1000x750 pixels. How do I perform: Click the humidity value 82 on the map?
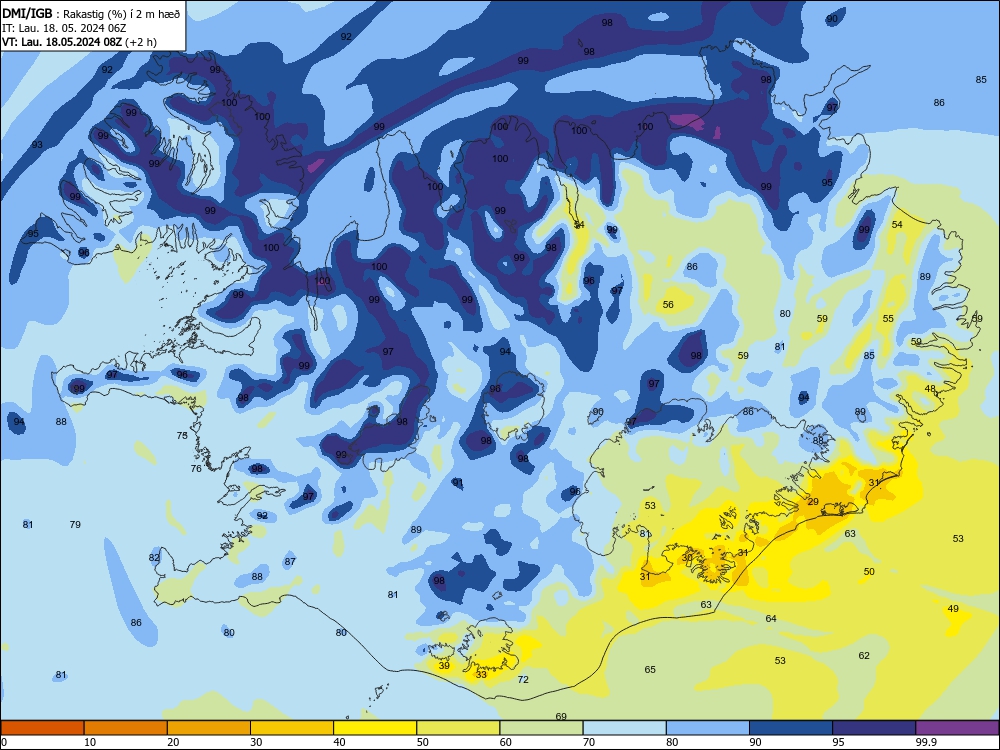point(154,557)
